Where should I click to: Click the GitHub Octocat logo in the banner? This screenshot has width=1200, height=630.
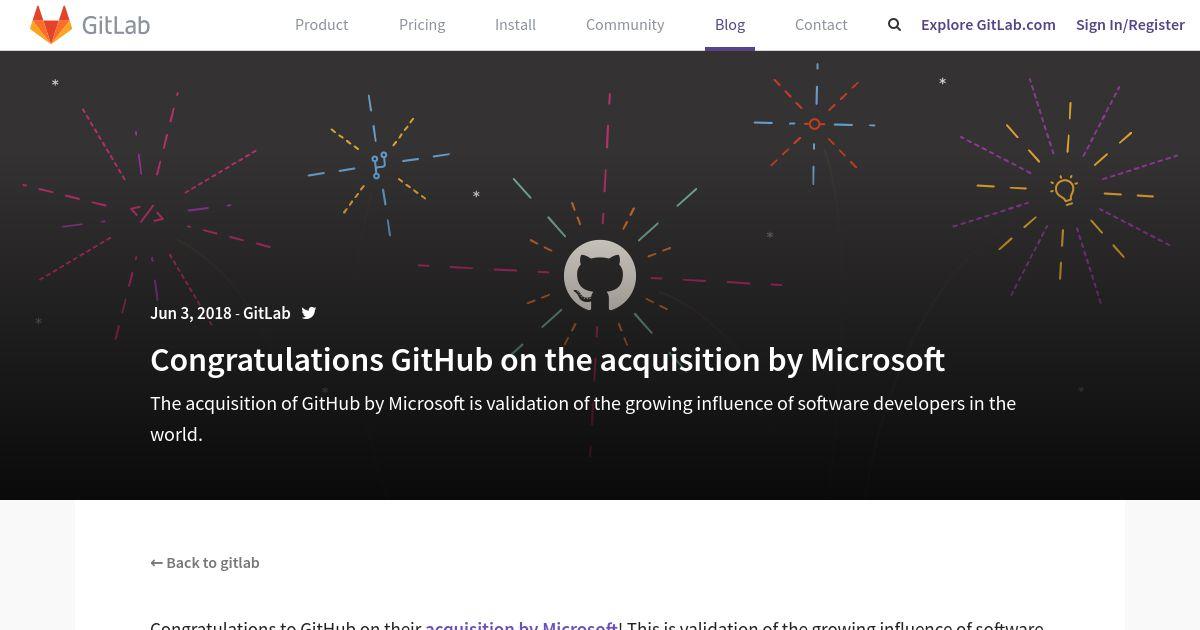(x=600, y=276)
